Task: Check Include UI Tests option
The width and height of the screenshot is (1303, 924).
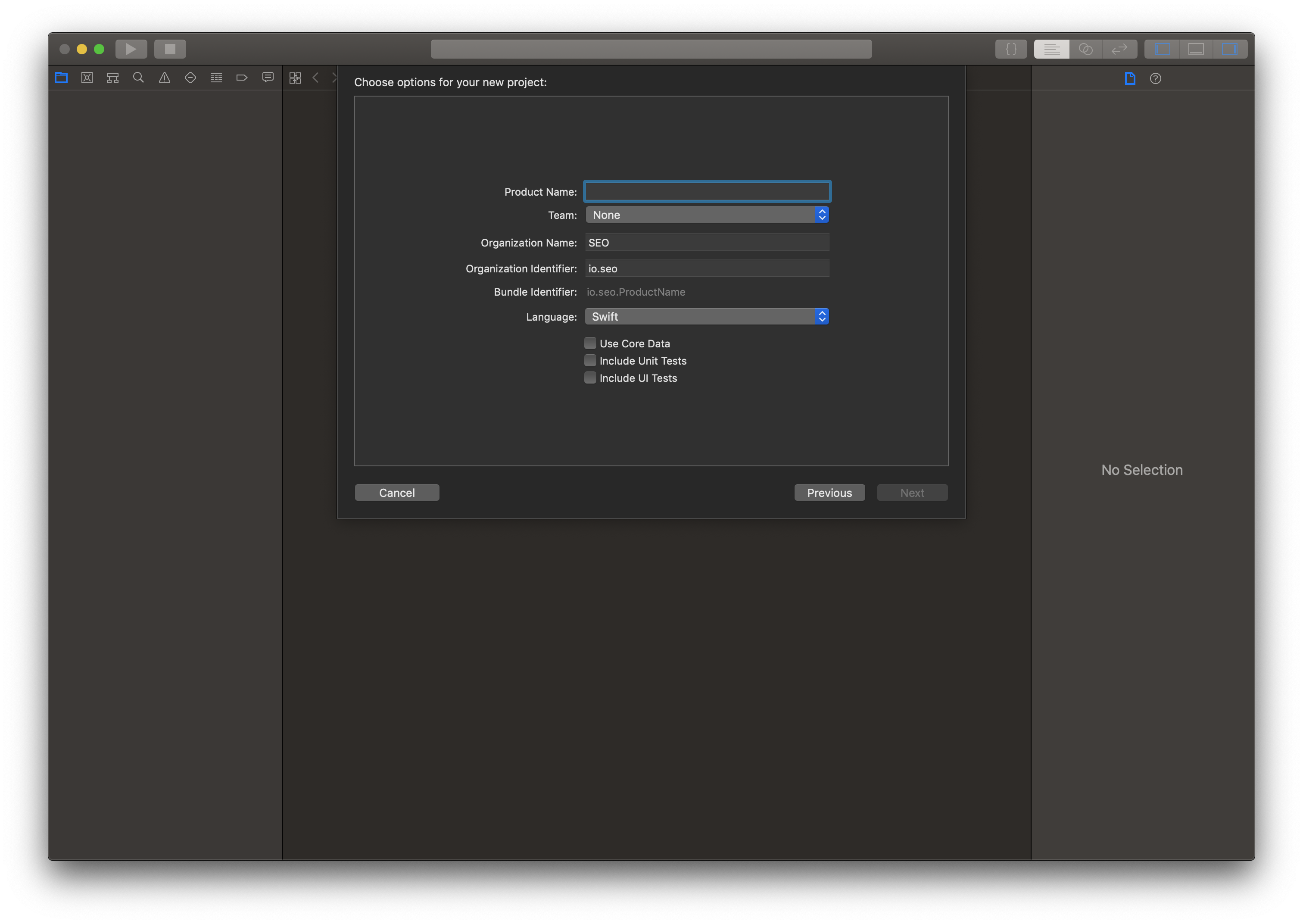Action: (x=590, y=378)
